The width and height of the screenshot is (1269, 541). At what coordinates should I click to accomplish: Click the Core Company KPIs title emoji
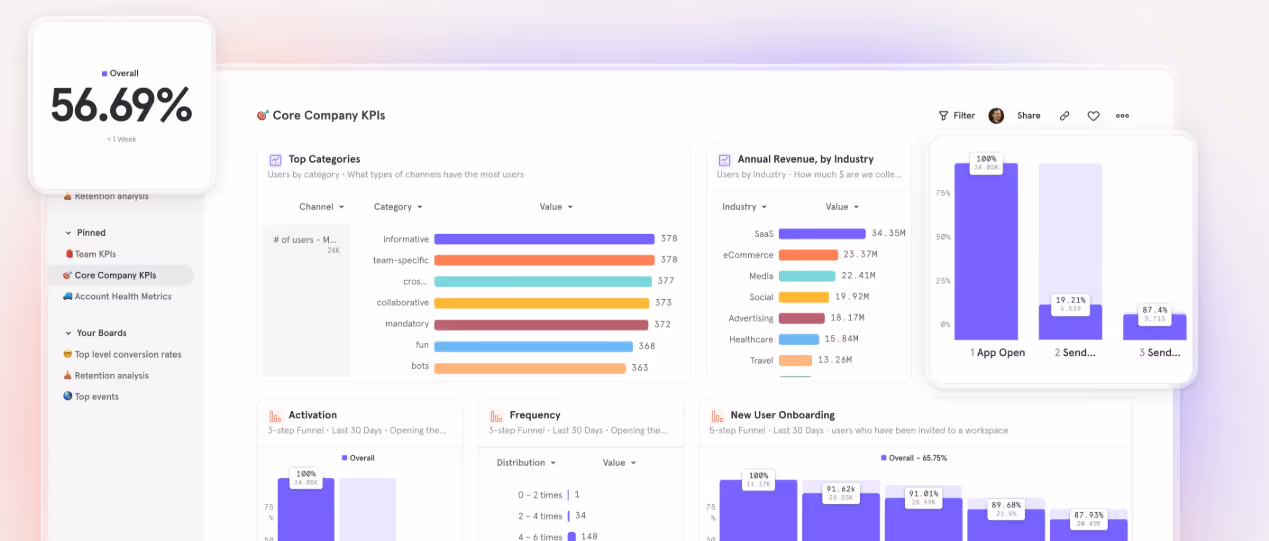pyautogui.click(x=263, y=115)
